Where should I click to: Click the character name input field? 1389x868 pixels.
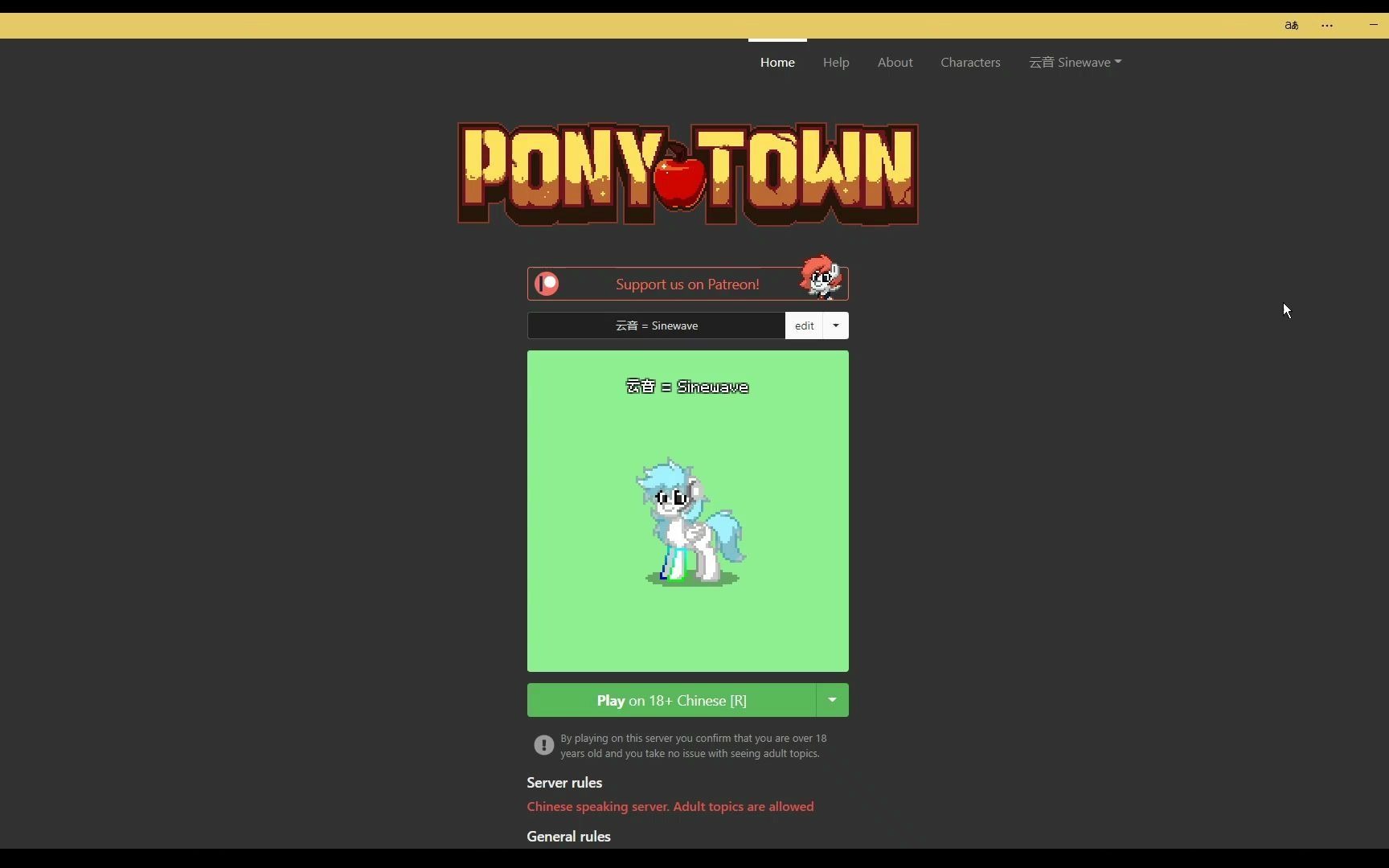coord(656,325)
